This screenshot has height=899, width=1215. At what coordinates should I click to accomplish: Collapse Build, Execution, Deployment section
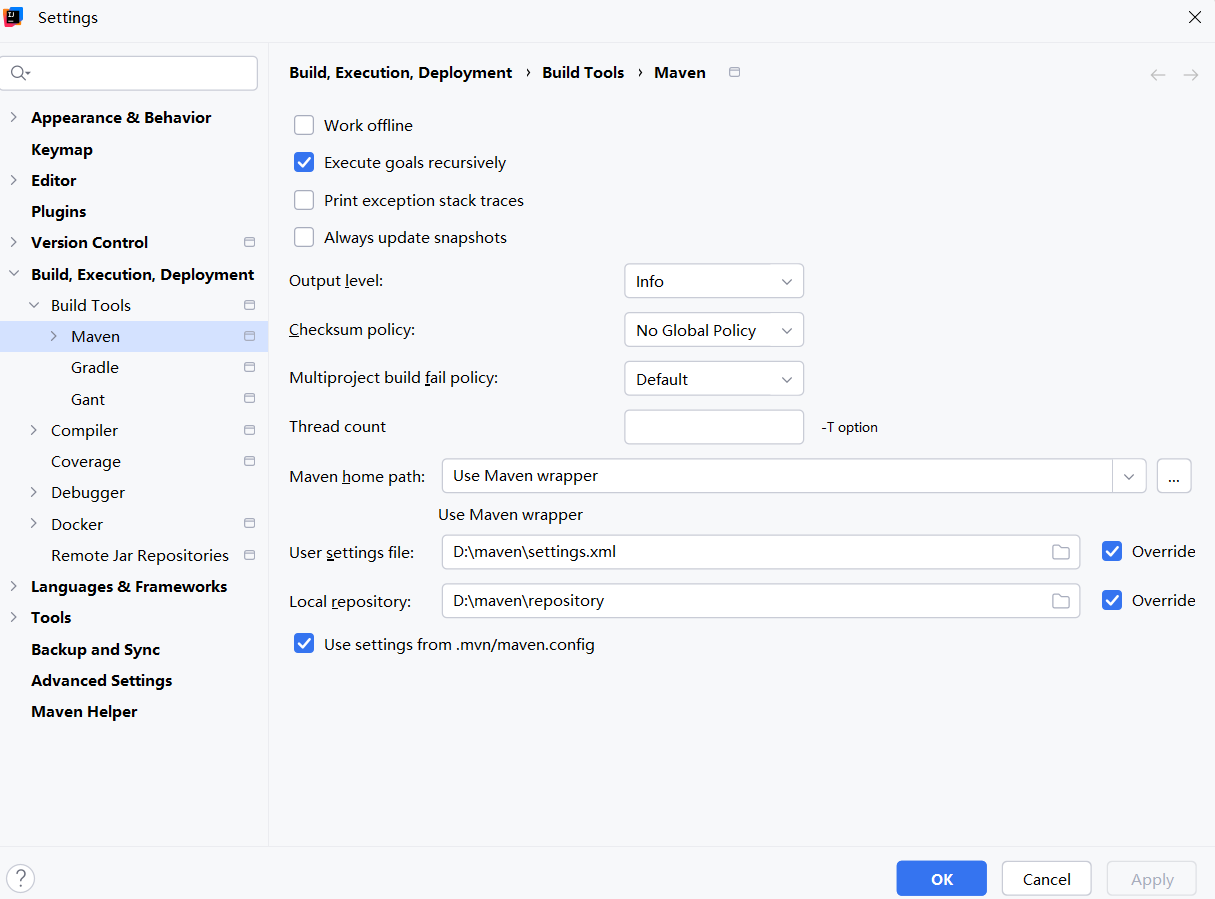click(13, 274)
